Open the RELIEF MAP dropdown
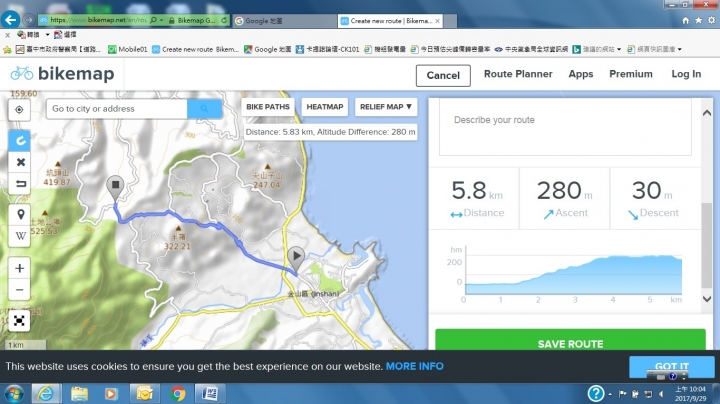 point(386,107)
